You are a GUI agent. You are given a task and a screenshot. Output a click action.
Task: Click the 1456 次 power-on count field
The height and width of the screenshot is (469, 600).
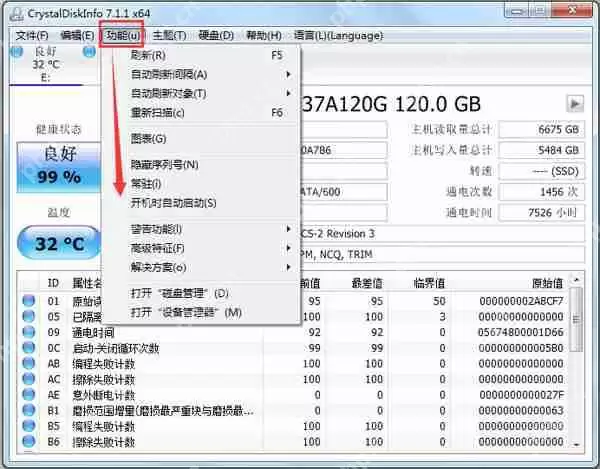541,192
